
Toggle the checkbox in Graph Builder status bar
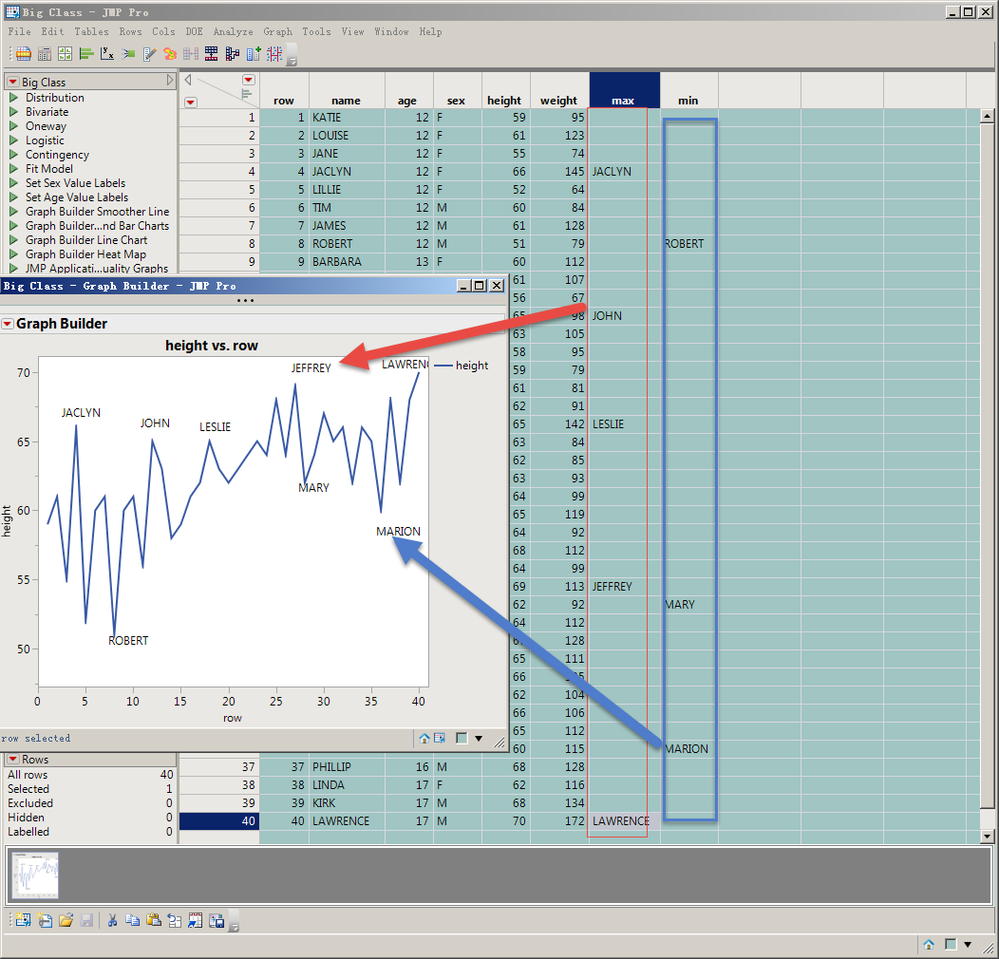tap(461, 739)
